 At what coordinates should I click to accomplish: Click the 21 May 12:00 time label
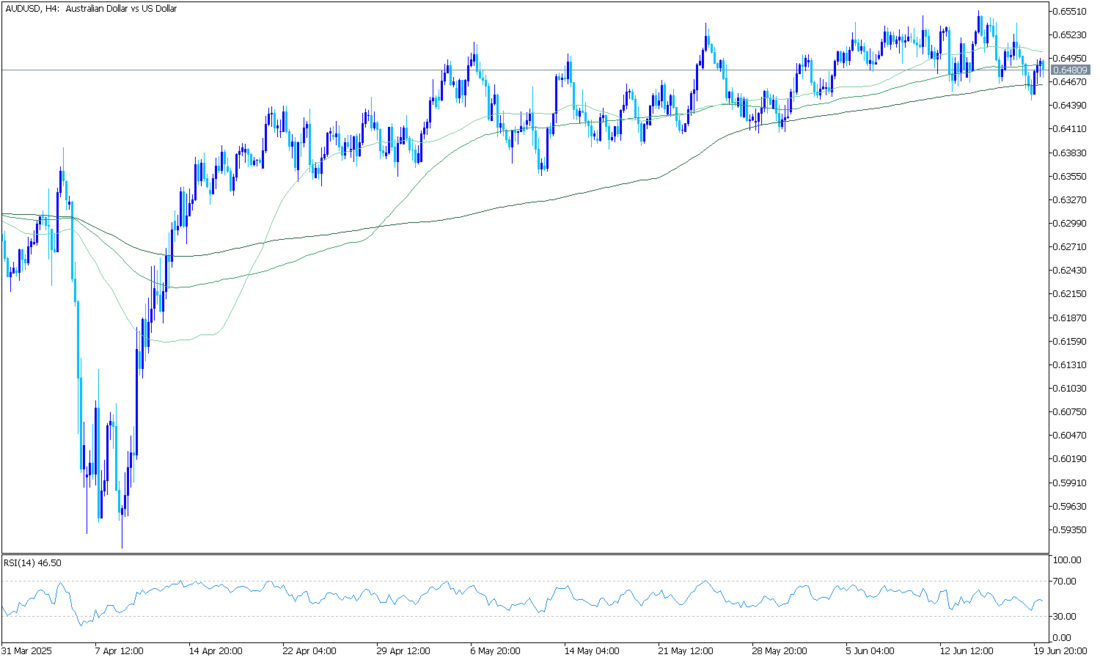[685, 651]
